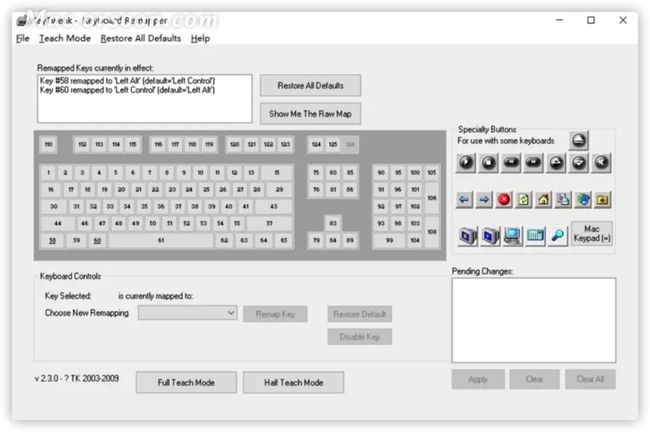The width and height of the screenshot is (650, 432).
Task: Select the monitor with dot wake icon
Action: point(490,236)
